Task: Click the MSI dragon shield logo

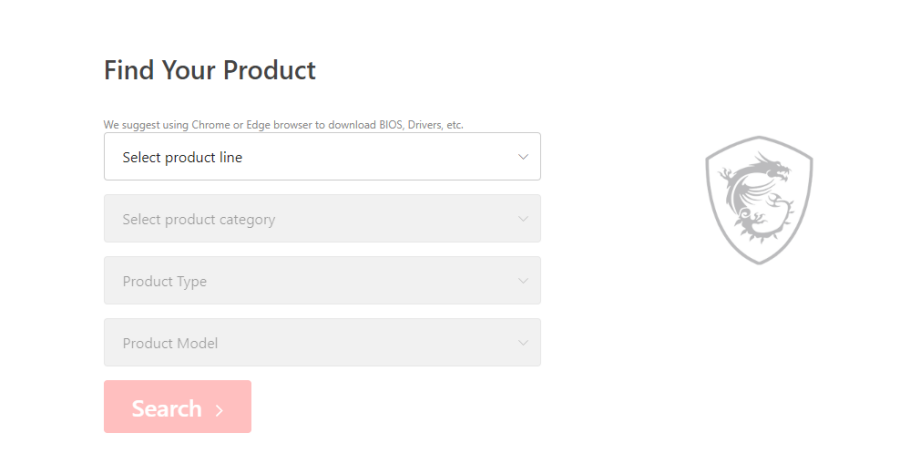Action: tap(758, 201)
